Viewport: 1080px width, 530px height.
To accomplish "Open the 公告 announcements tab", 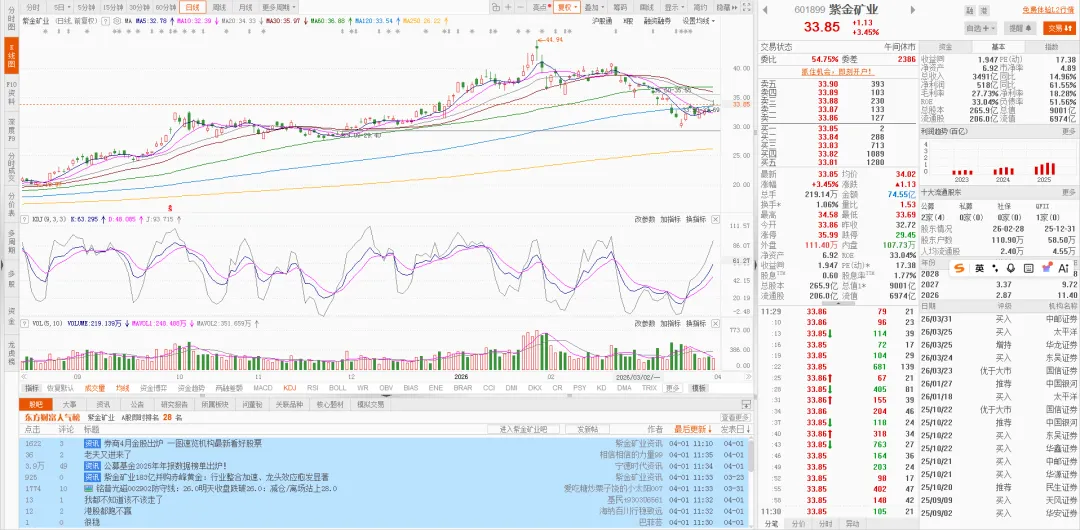I will [x=137, y=405].
